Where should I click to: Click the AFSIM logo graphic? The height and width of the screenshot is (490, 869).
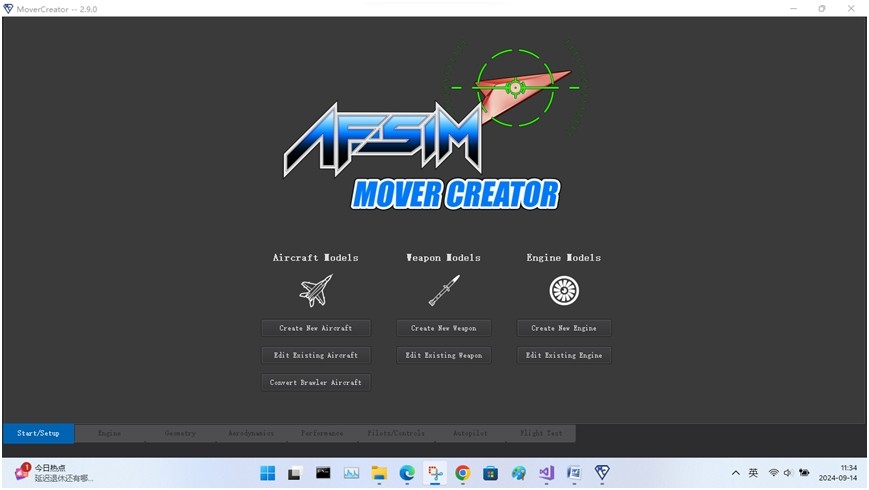click(382, 140)
